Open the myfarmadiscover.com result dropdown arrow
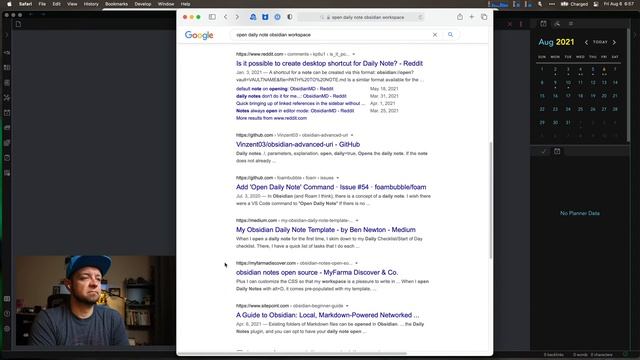The image size is (640, 360). [x=356, y=263]
